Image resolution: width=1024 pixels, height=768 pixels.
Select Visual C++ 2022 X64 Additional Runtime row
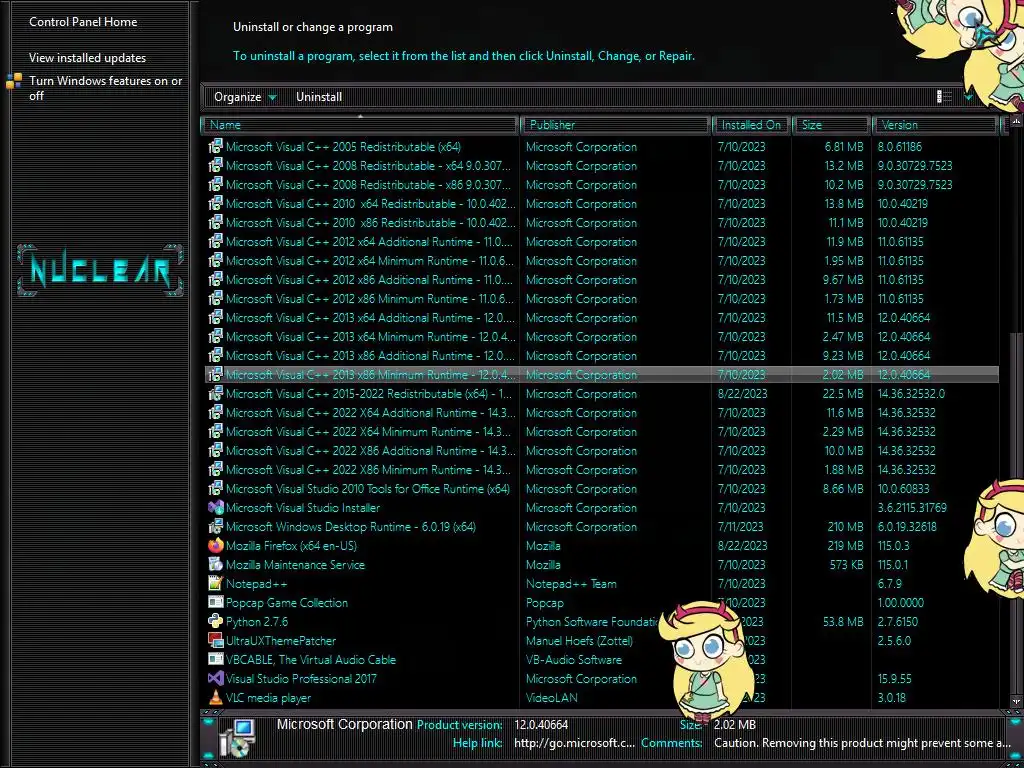pos(602,413)
